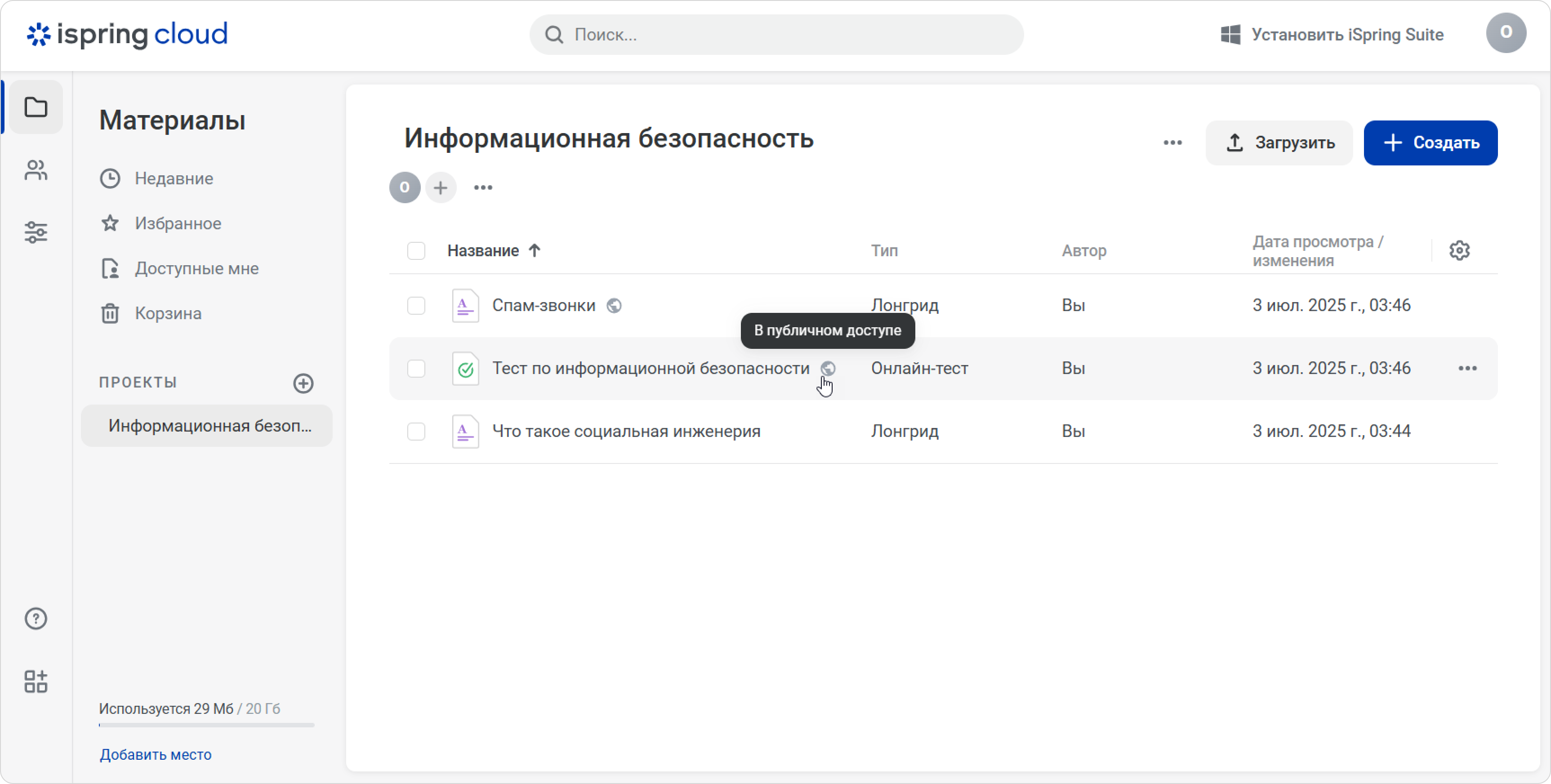Click the Спам-звонки longread file icon

pos(465,306)
